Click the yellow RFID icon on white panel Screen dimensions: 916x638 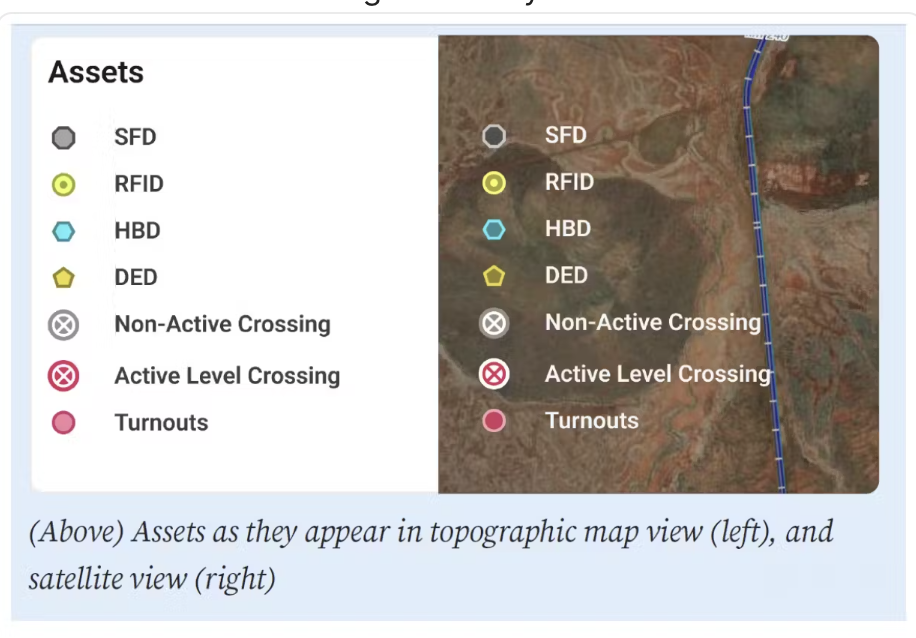click(64, 185)
